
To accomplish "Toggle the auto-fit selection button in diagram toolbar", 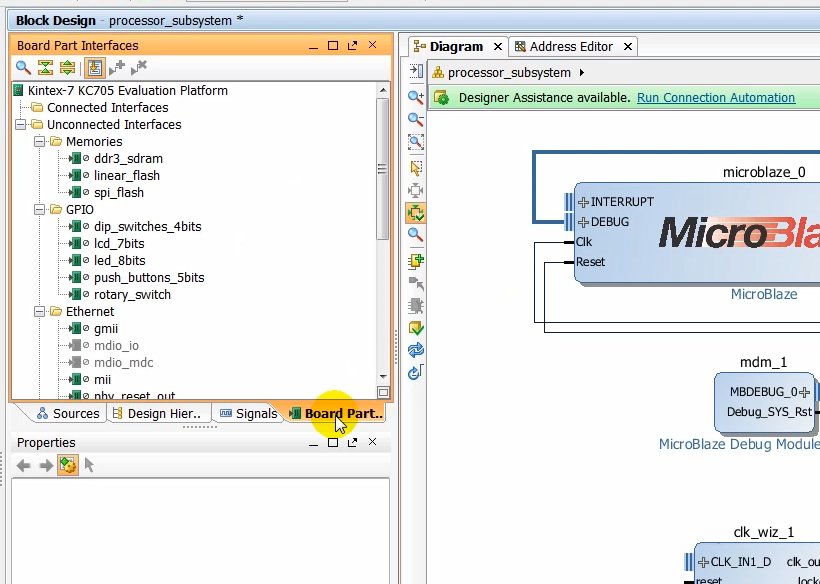I will [x=416, y=213].
